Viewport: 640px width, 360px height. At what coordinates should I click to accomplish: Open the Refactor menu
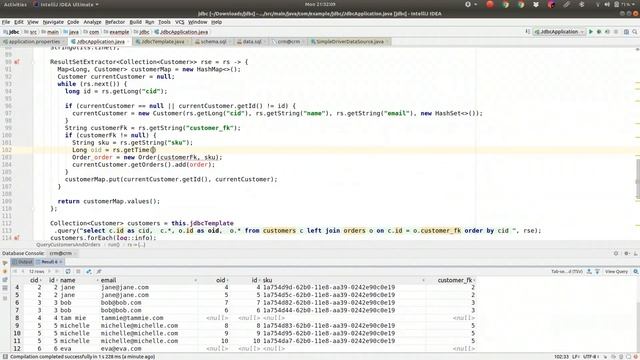click(x=115, y=22)
